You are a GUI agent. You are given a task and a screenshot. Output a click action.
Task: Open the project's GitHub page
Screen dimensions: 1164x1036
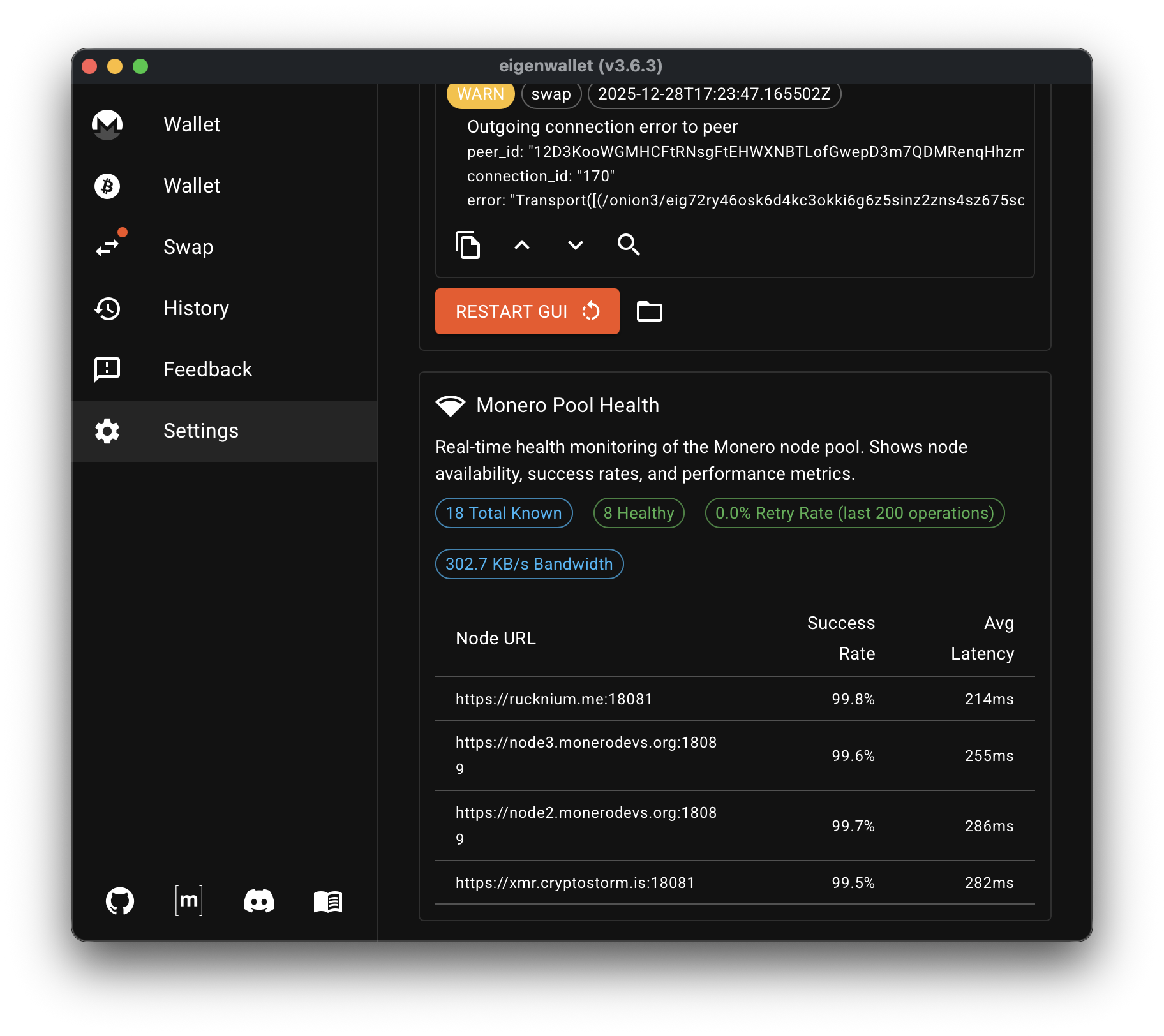(x=119, y=900)
